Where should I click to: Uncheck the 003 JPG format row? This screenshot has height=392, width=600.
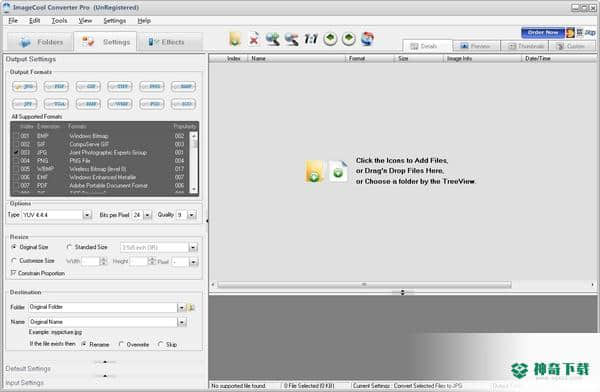[x=16, y=152]
